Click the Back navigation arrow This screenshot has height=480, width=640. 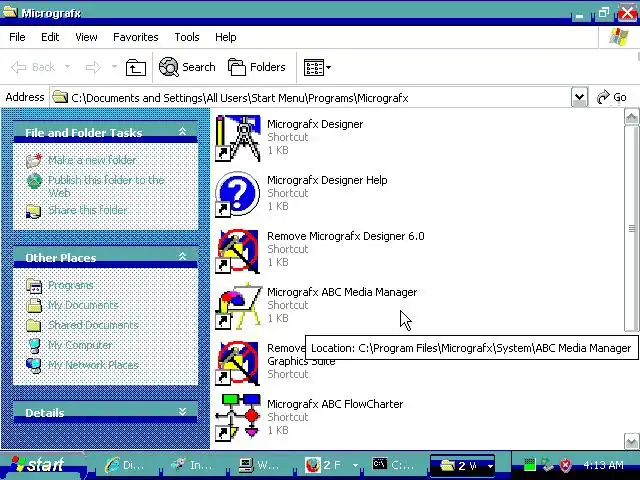click(18, 67)
